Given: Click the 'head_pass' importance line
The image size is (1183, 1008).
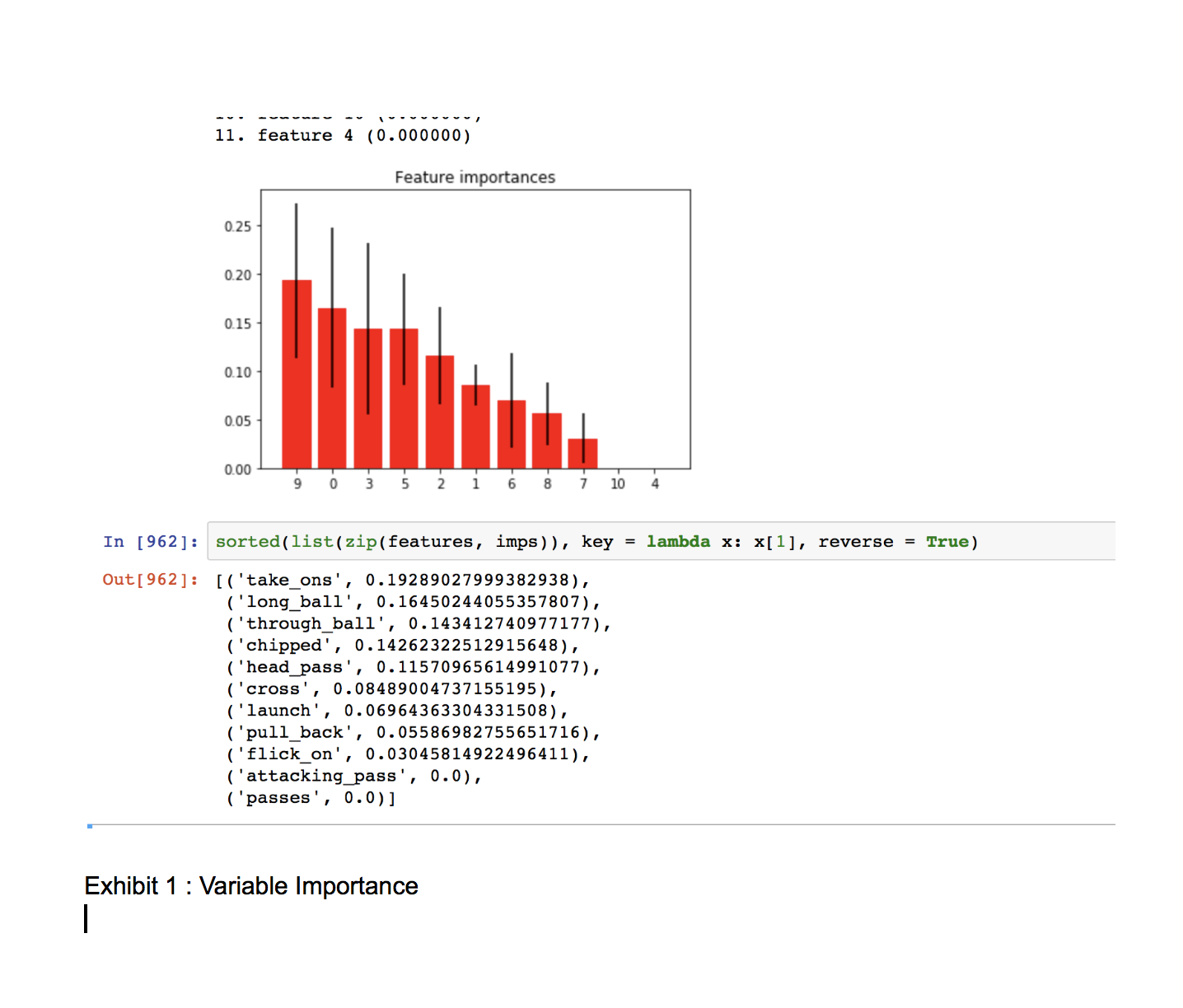Looking at the screenshot, I should coord(414,667).
